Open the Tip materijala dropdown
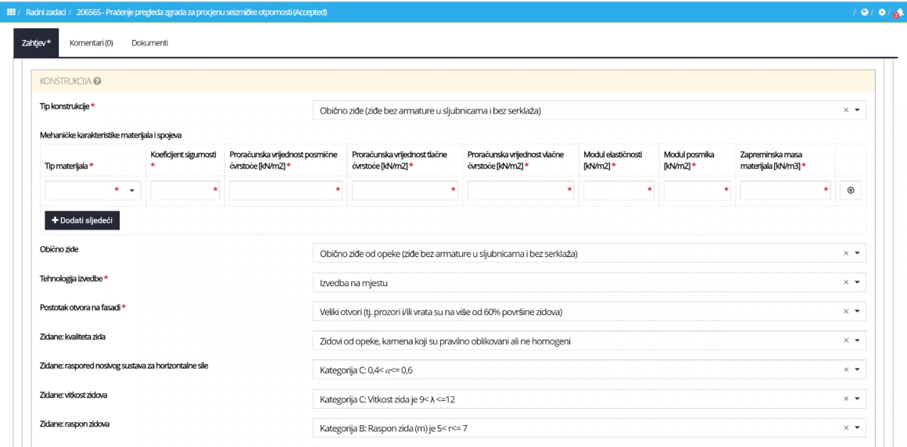Image resolution: width=907 pixels, height=447 pixels. click(x=93, y=190)
